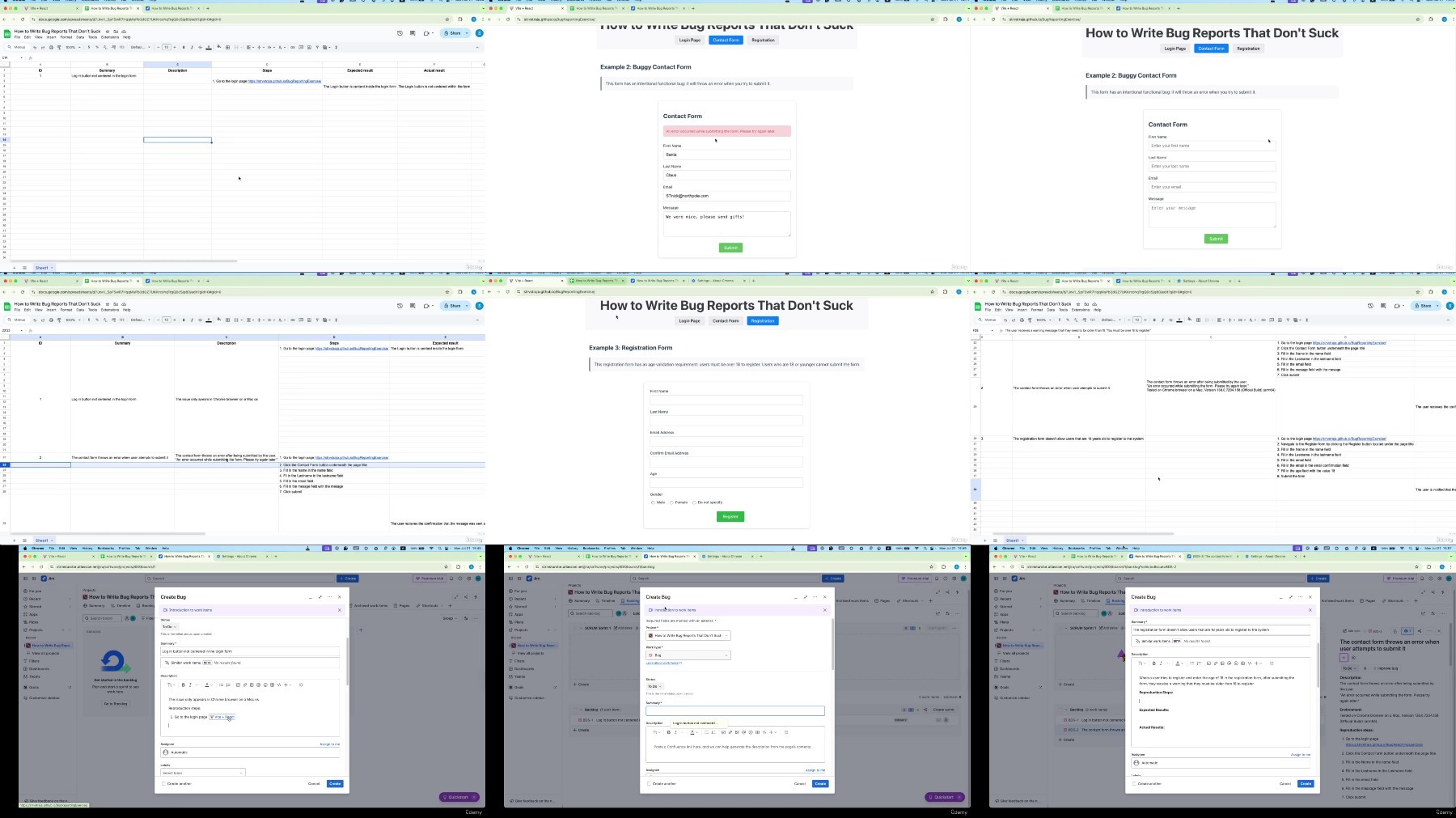Collapse the 'Backlog (2 work items)' section
The height and width of the screenshot is (818, 1456).
click(x=1066, y=710)
